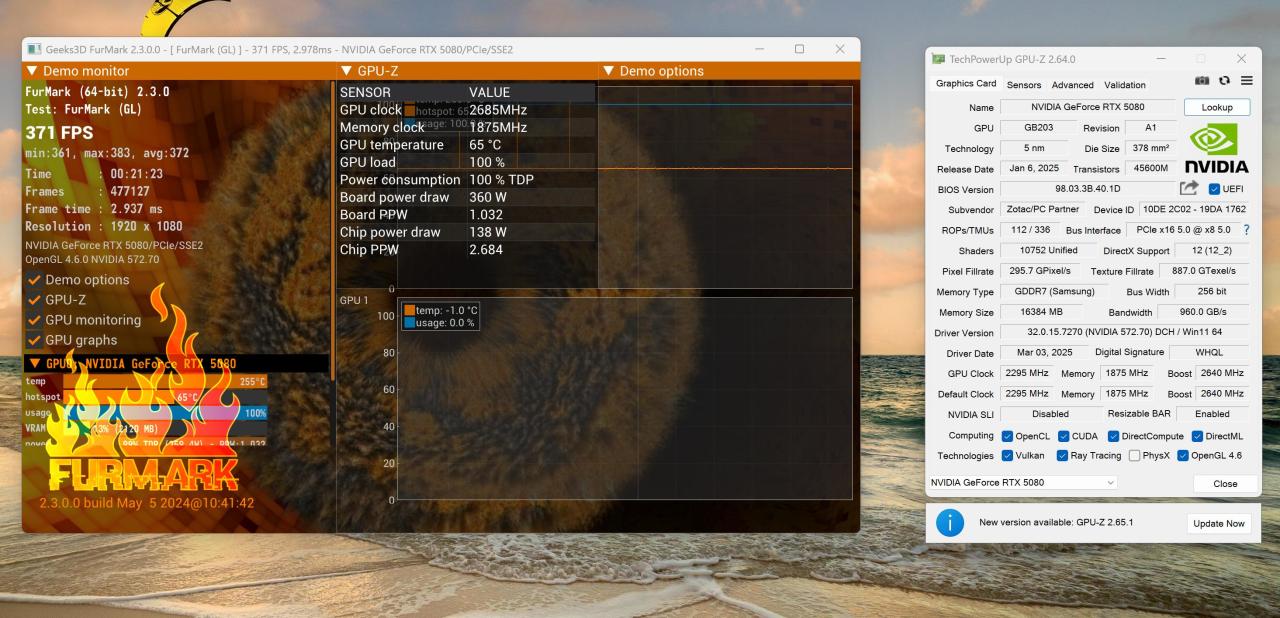Collapse the Demo monitor panel
Image resolution: width=1280 pixels, height=618 pixels.
click(32, 71)
